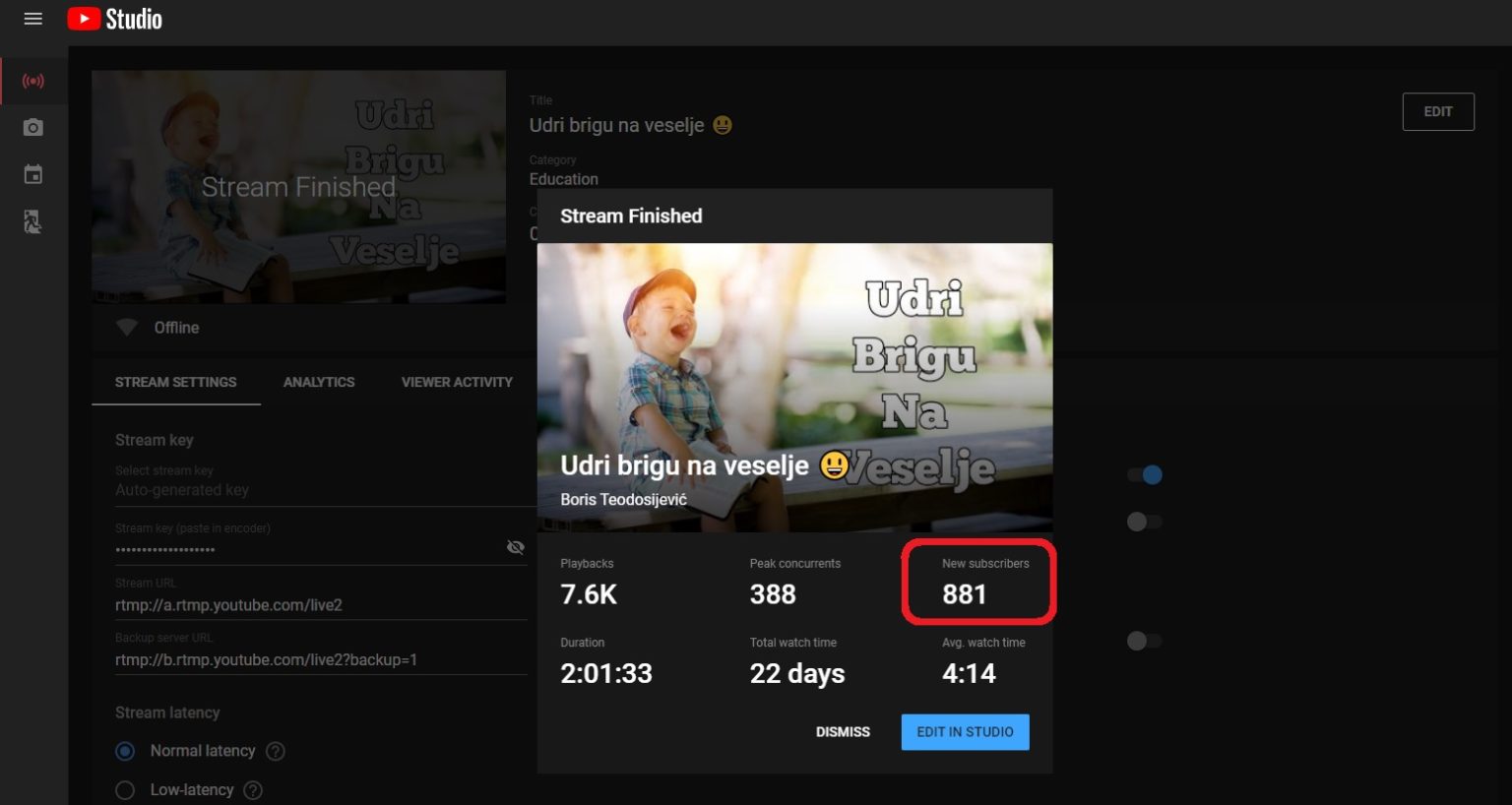Click the YouTube Studio logo
Viewport: 1512px width, 805px height.
pos(115,19)
